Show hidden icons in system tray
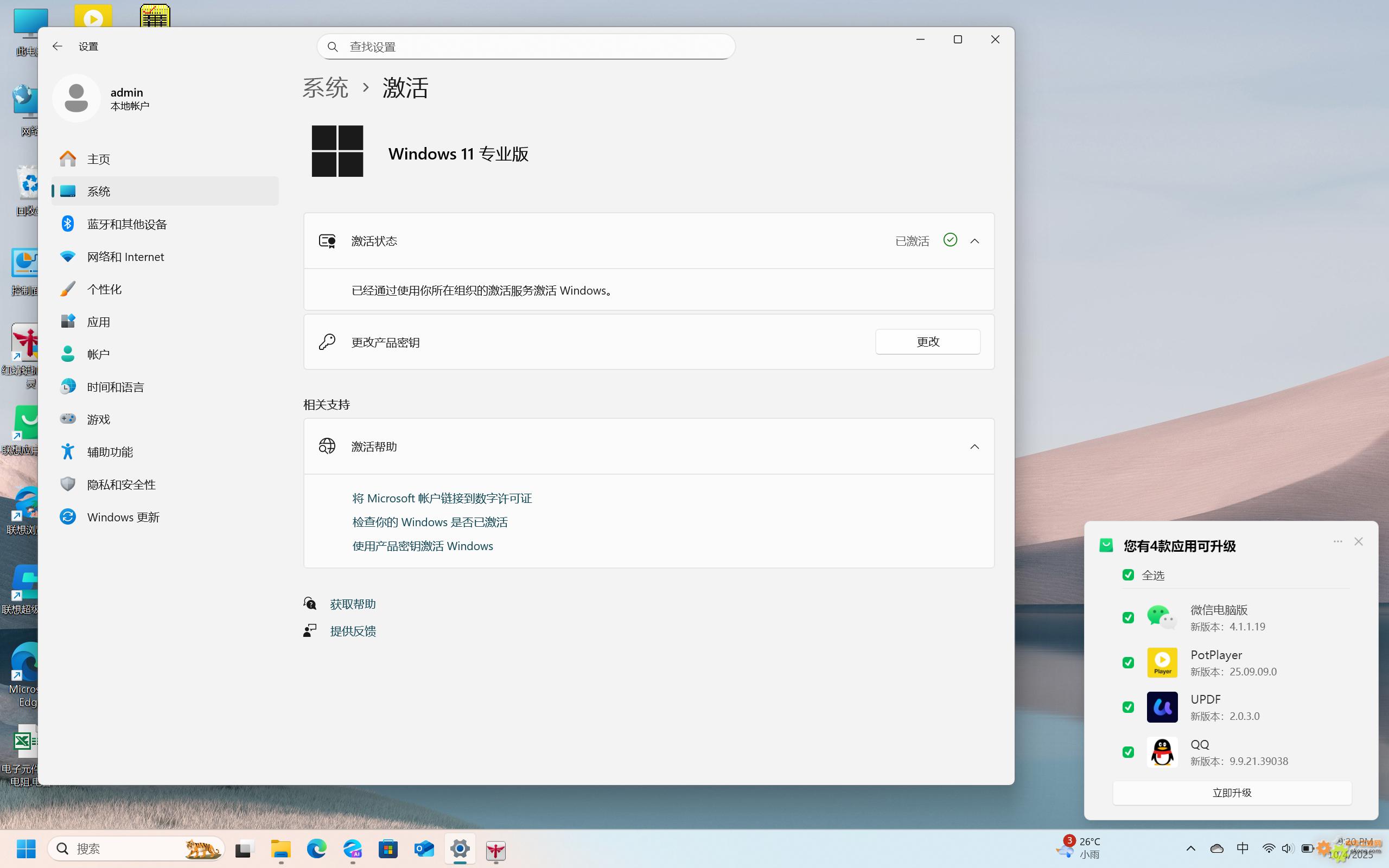Screen dimensions: 1389x868 click(1190, 848)
